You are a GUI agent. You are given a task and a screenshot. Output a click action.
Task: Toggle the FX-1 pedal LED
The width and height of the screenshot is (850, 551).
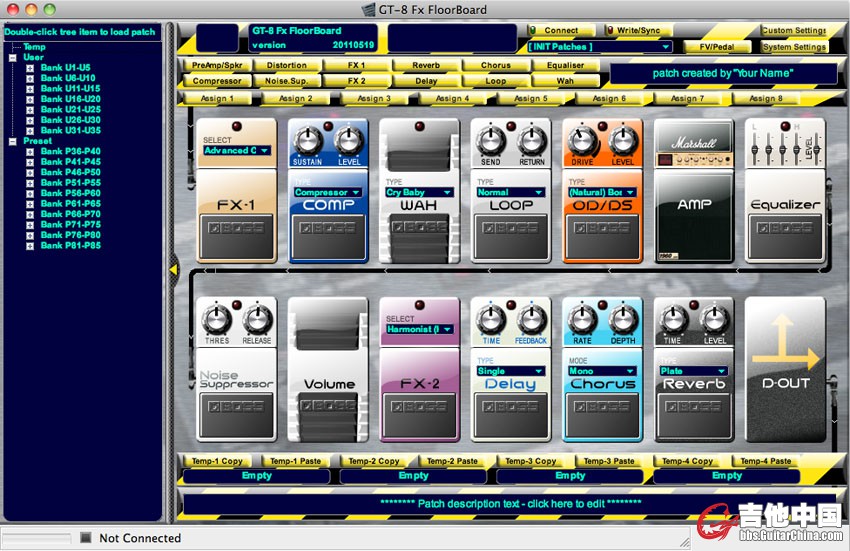pyautogui.click(x=237, y=126)
